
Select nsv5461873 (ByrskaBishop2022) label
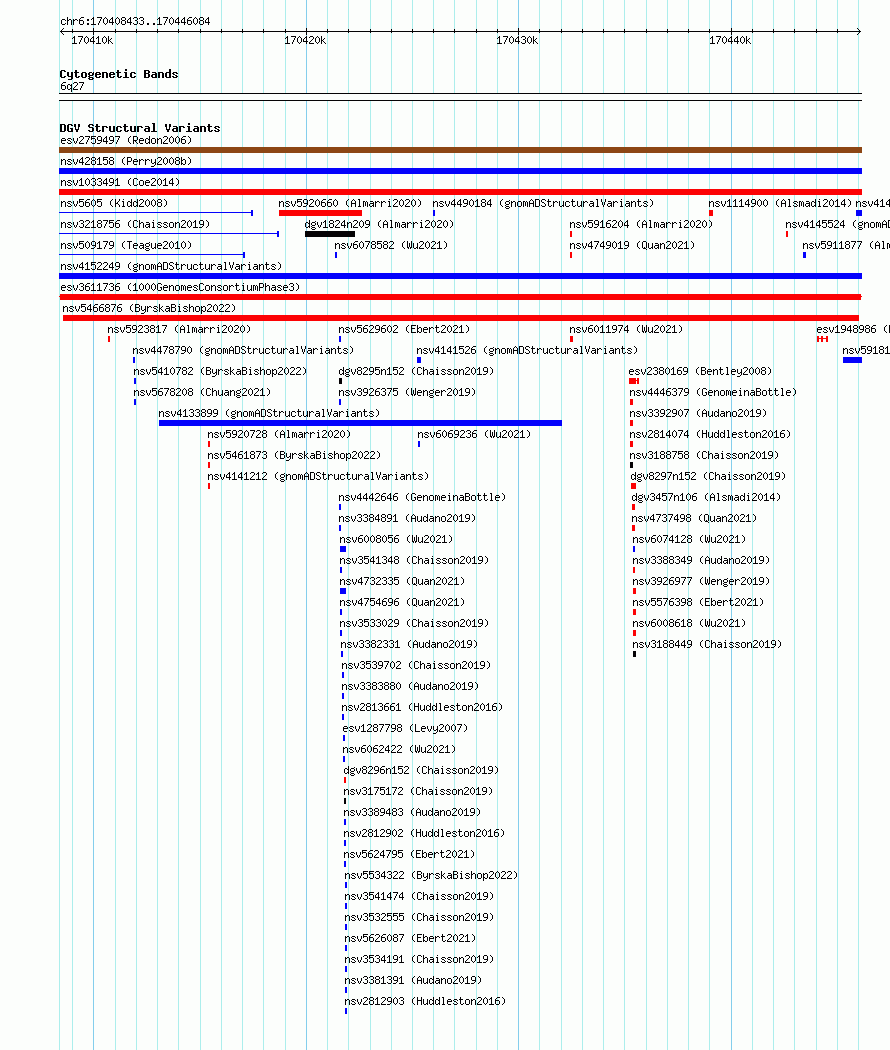pos(294,455)
